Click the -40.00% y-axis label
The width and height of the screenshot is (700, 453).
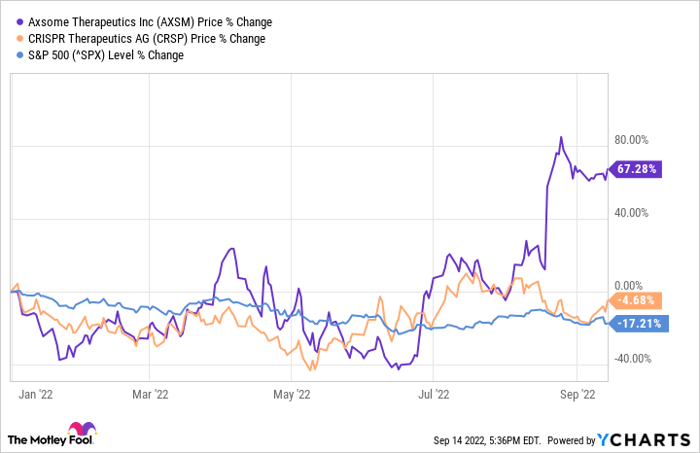click(631, 359)
